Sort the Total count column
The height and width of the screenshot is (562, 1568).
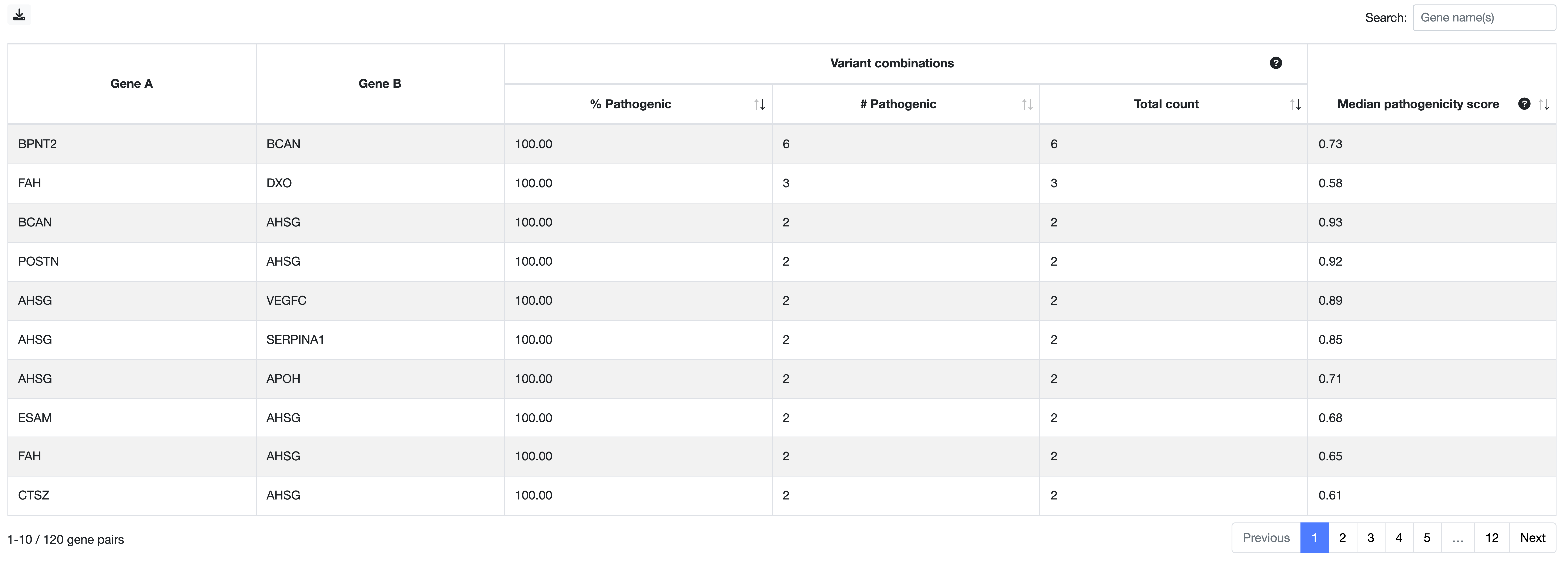[1294, 104]
